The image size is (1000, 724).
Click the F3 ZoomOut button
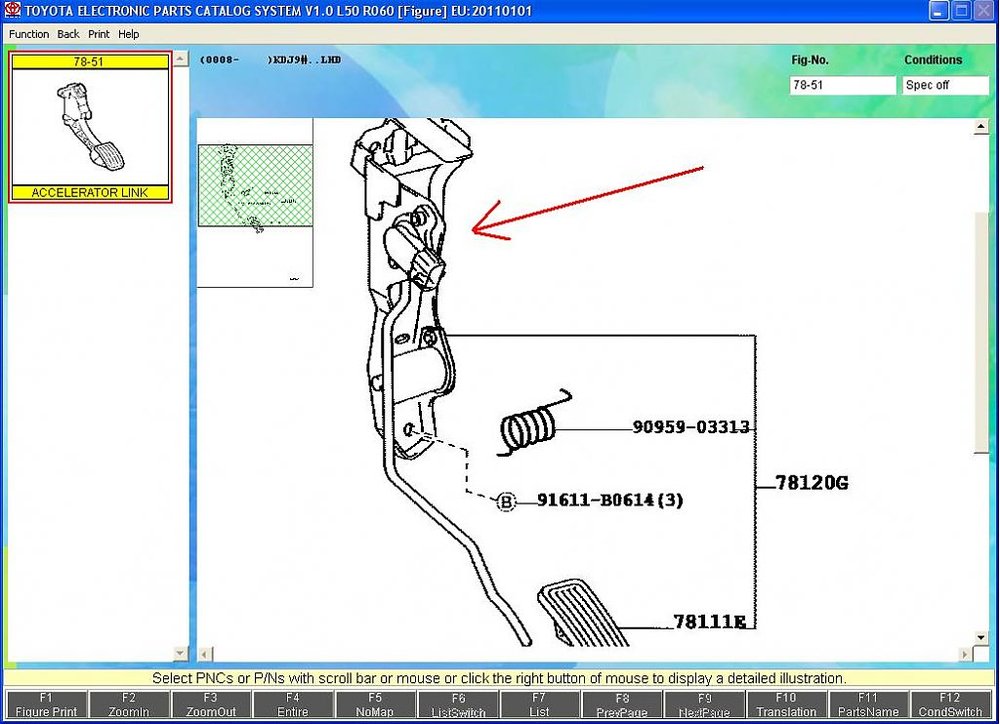(210, 704)
